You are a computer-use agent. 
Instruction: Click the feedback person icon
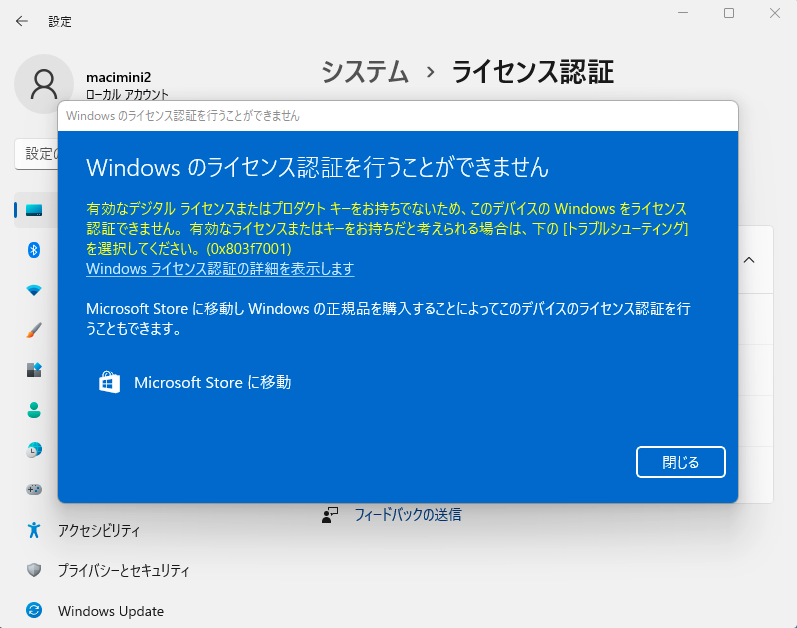tap(330, 515)
